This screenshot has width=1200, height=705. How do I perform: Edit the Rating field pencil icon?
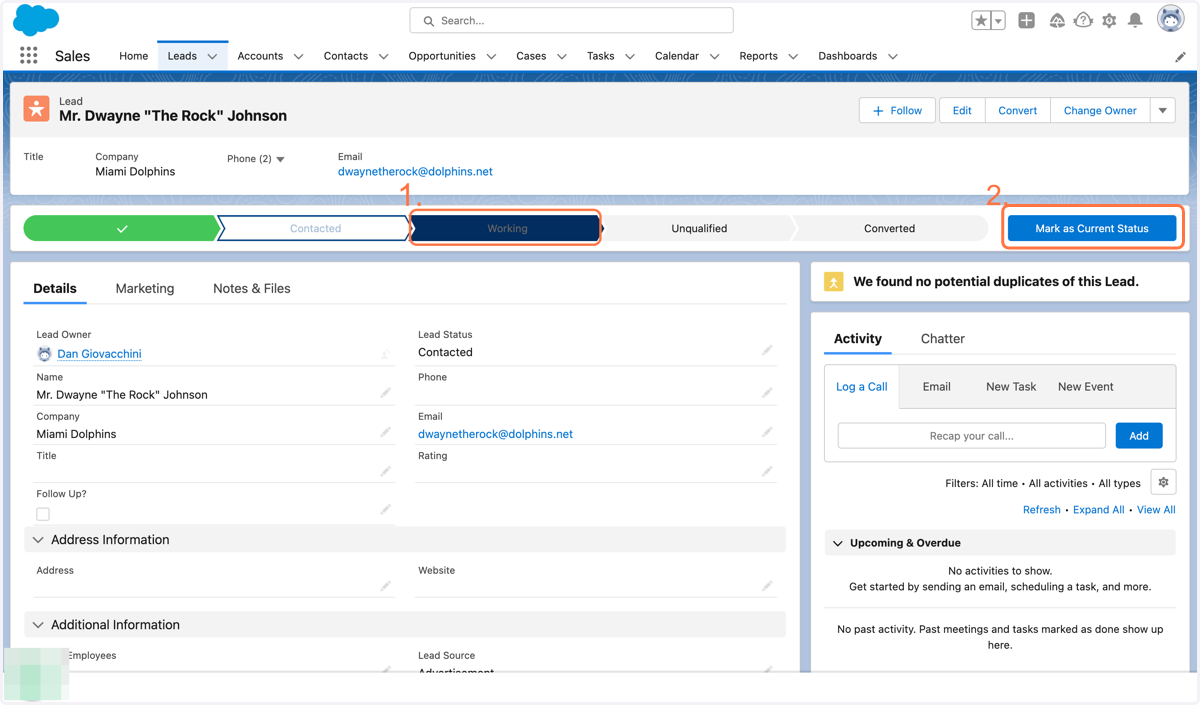[767, 471]
